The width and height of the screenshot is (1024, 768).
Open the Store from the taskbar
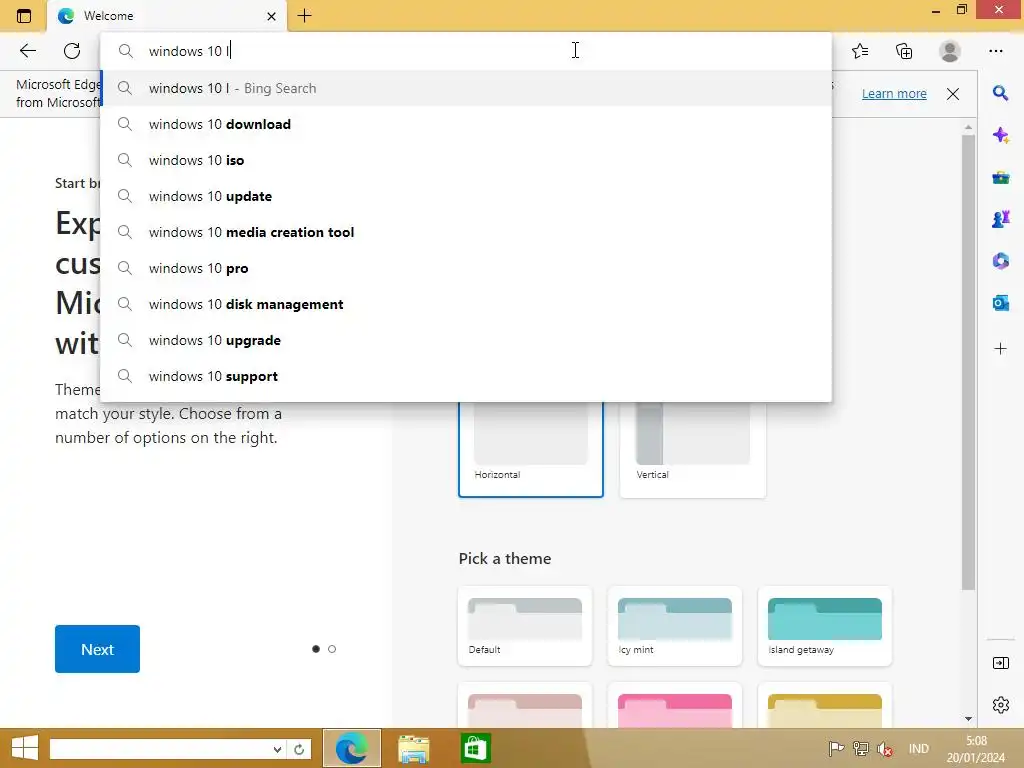click(x=475, y=748)
